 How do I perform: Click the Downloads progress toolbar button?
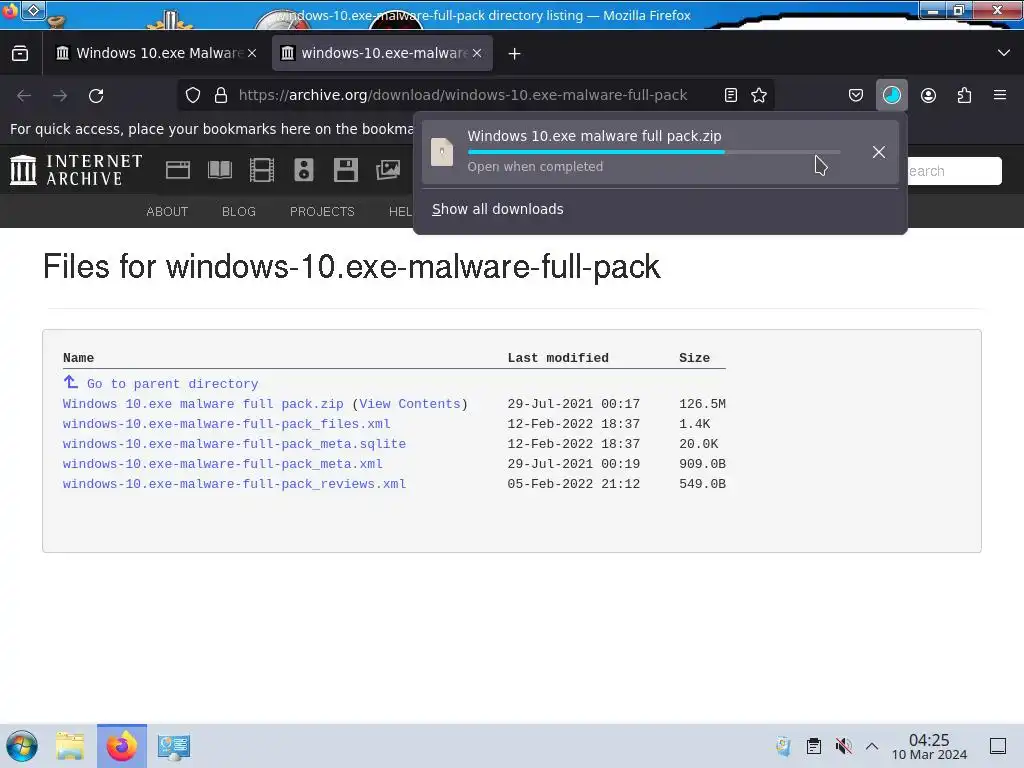(x=891, y=95)
